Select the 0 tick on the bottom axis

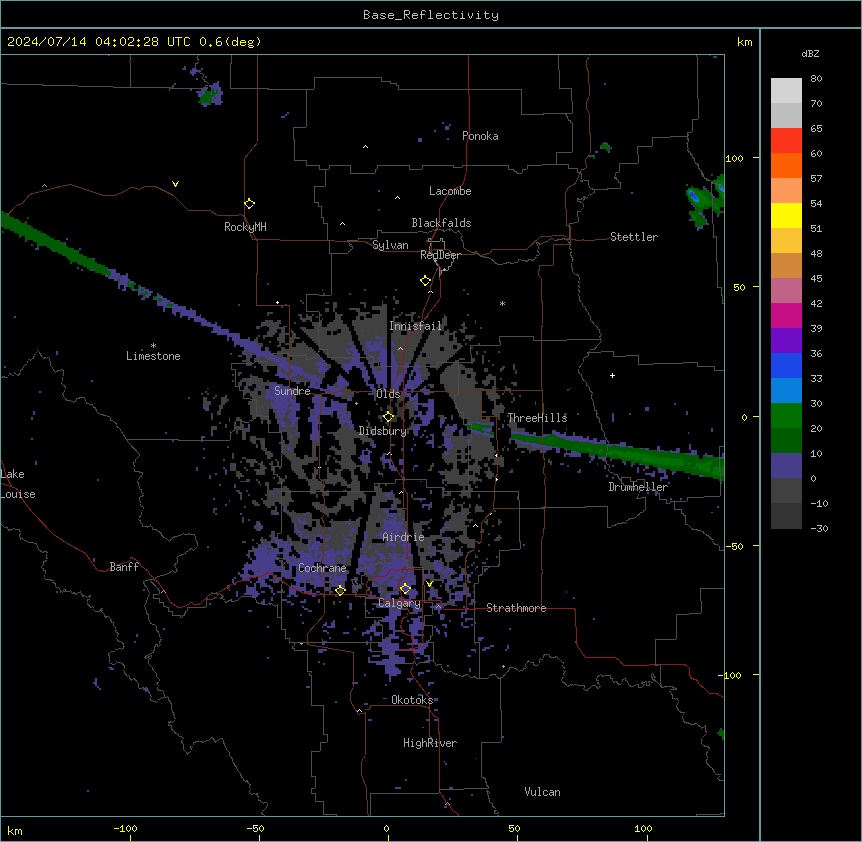(x=386, y=828)
